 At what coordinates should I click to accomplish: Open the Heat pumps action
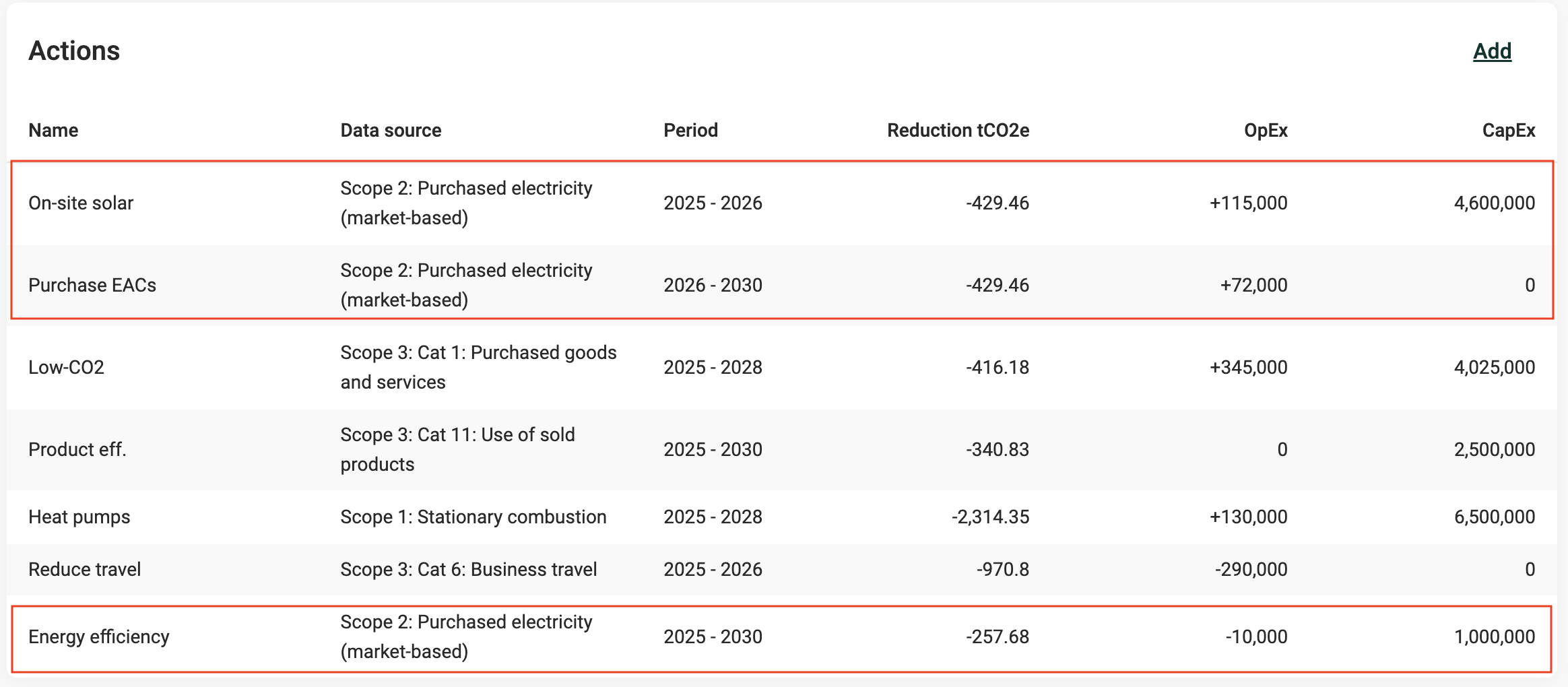pos(79,517)
